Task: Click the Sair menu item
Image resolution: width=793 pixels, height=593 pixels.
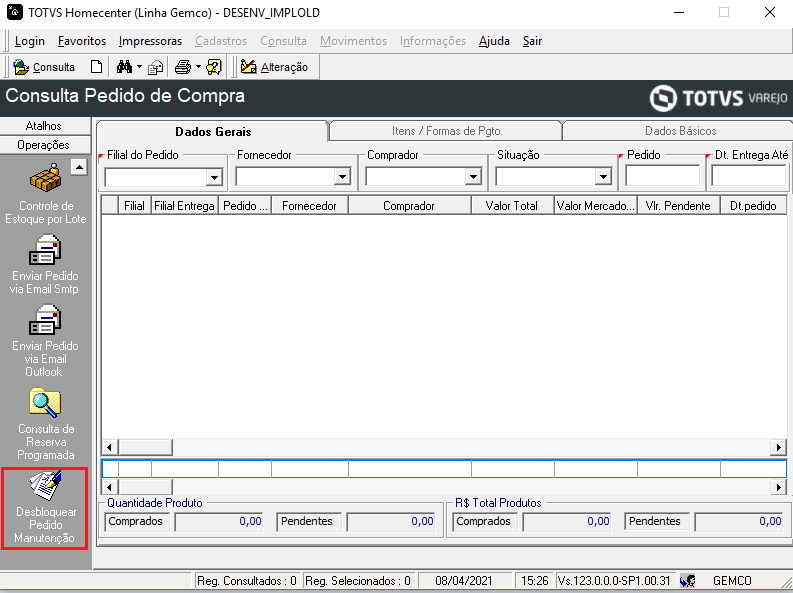Action: click(532, 41)
